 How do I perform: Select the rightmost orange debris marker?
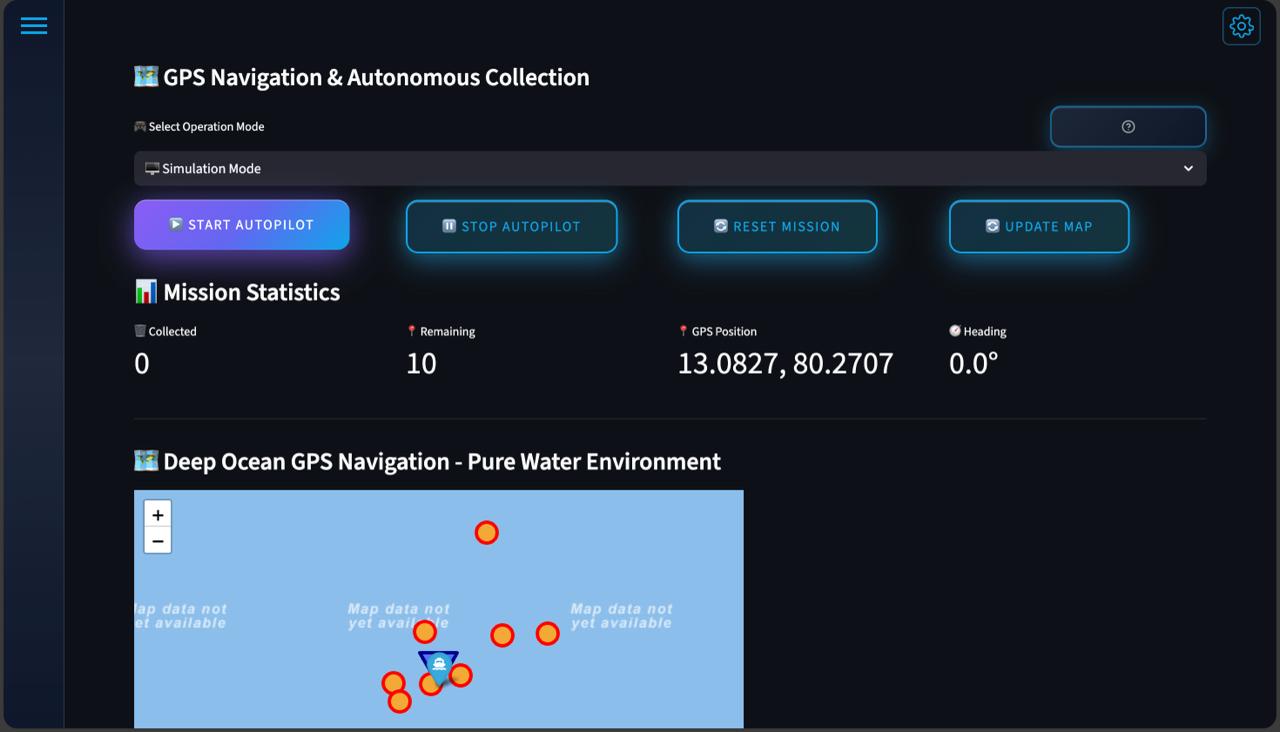pos(547,633)
